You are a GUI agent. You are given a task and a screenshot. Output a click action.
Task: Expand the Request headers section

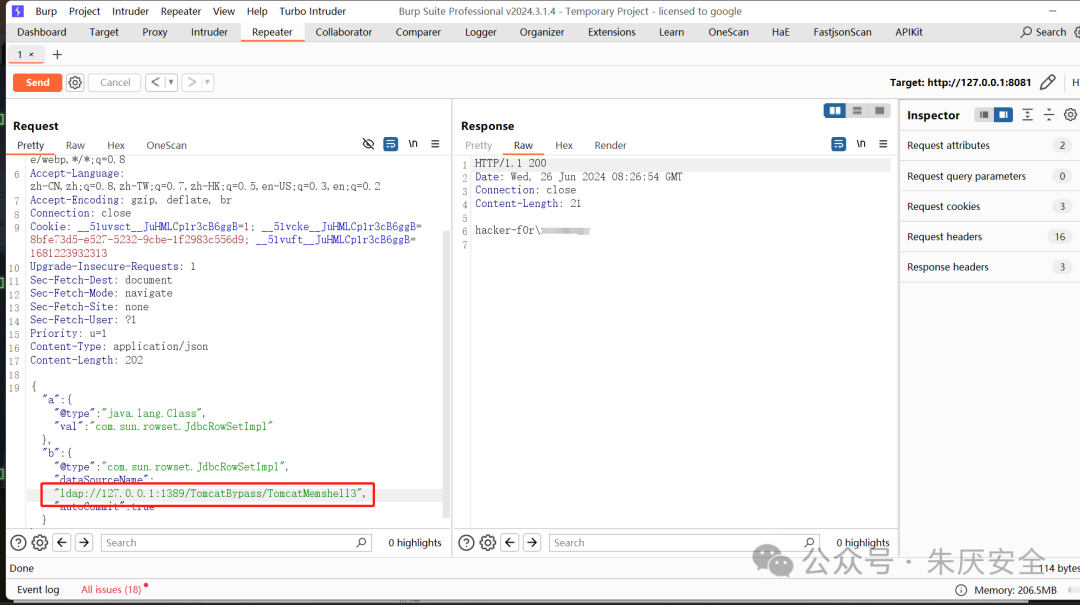click(989, 237)
